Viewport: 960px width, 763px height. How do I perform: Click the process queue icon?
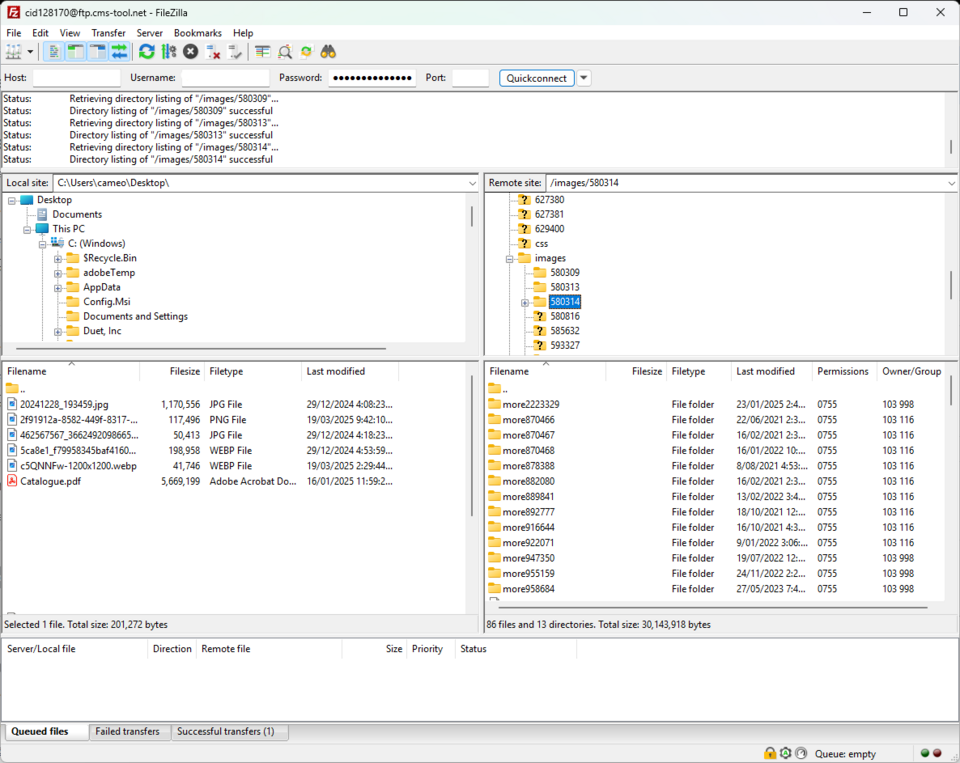pyautogui.click(x=168, y=52)
